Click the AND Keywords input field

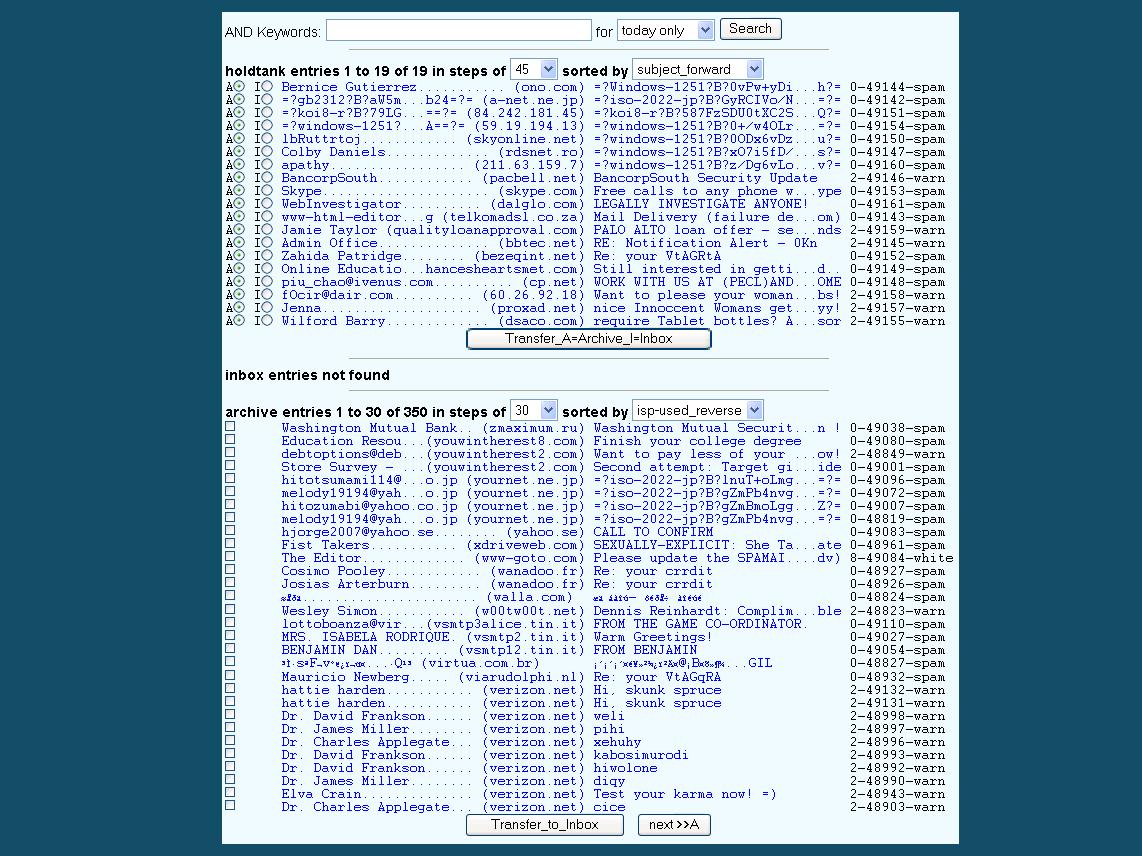point(458,30)
